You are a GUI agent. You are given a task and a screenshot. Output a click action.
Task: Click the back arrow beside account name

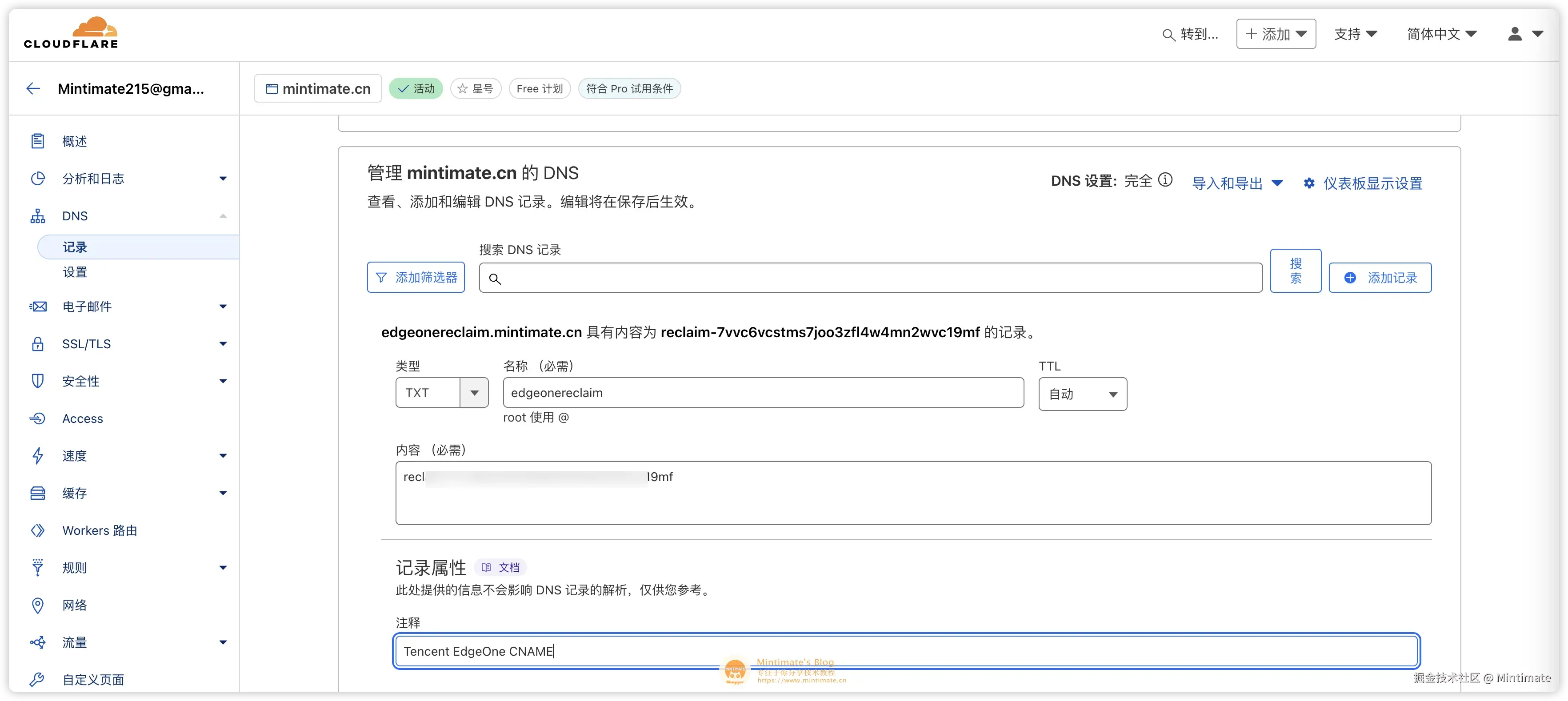[x=33, y=89]
